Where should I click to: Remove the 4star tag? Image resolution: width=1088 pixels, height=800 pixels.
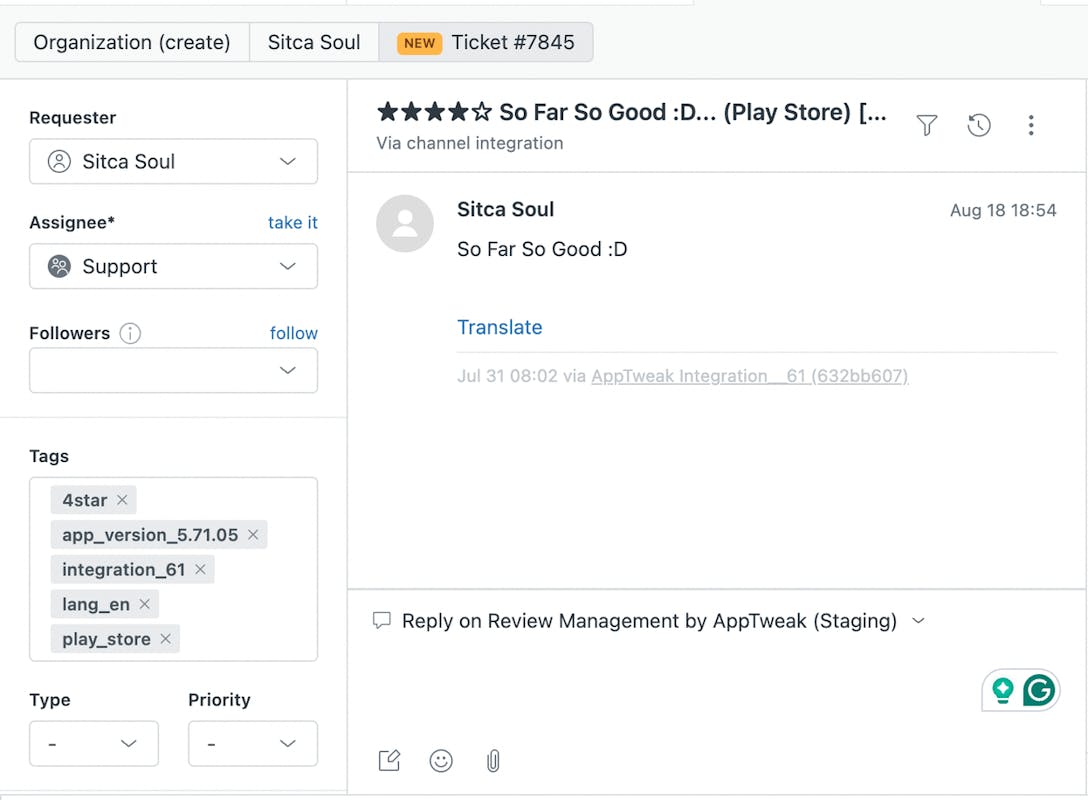[122, 500]
